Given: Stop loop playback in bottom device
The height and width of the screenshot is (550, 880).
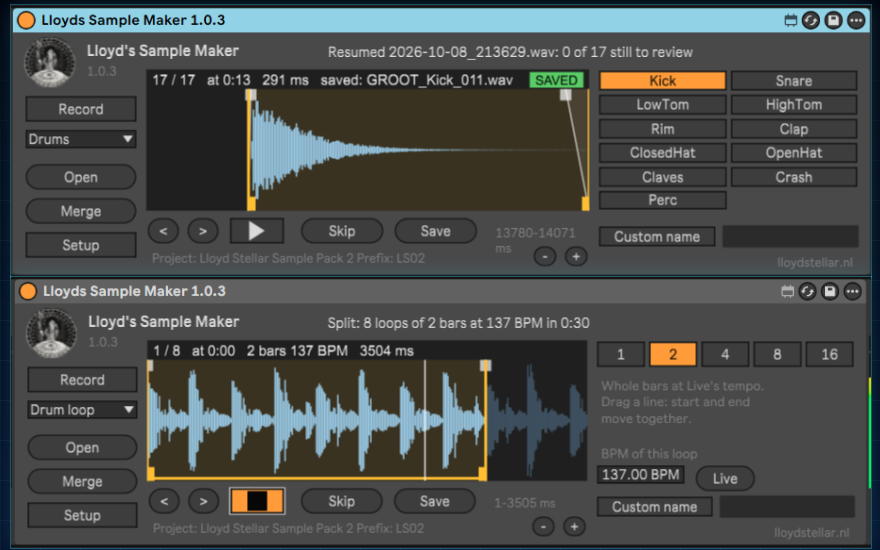Looking at the screenshot, I should coord(257,501).
